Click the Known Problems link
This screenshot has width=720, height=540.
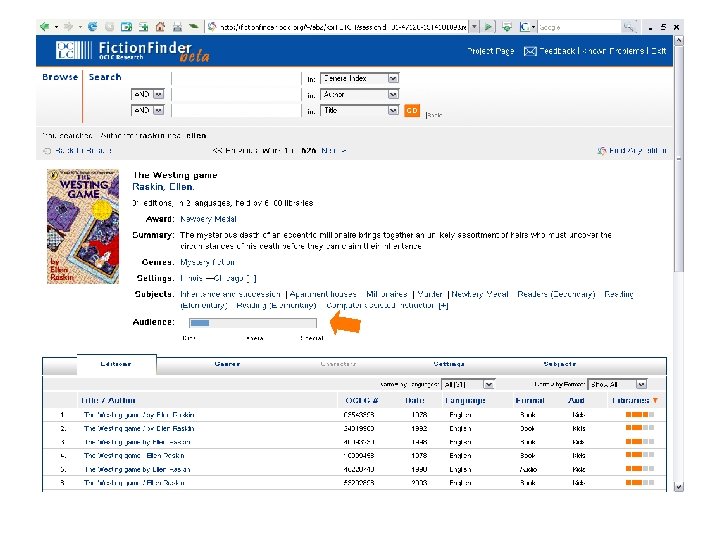[613, 51]
